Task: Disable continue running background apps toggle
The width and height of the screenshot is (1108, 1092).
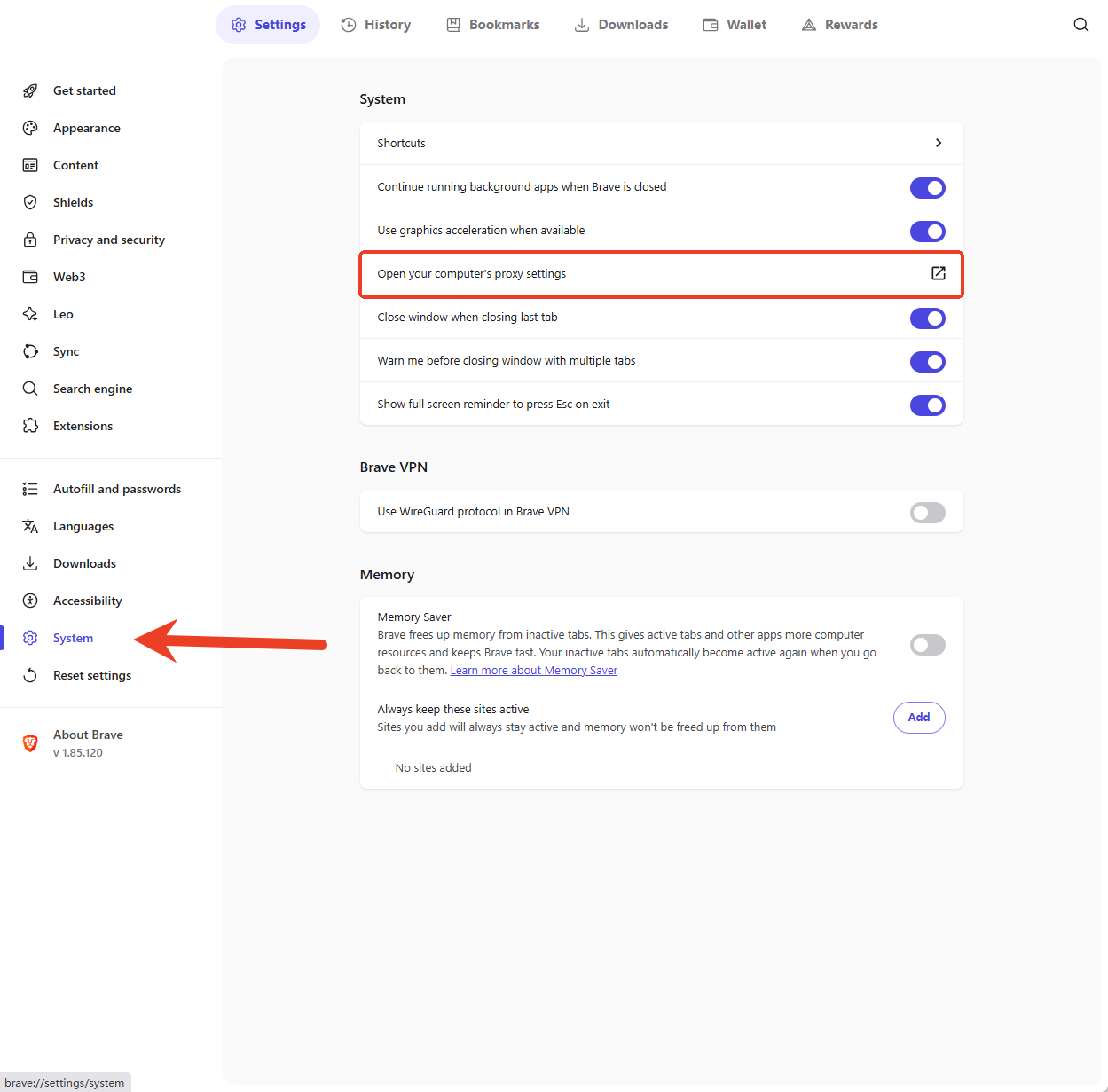Action: coord(927,188)
